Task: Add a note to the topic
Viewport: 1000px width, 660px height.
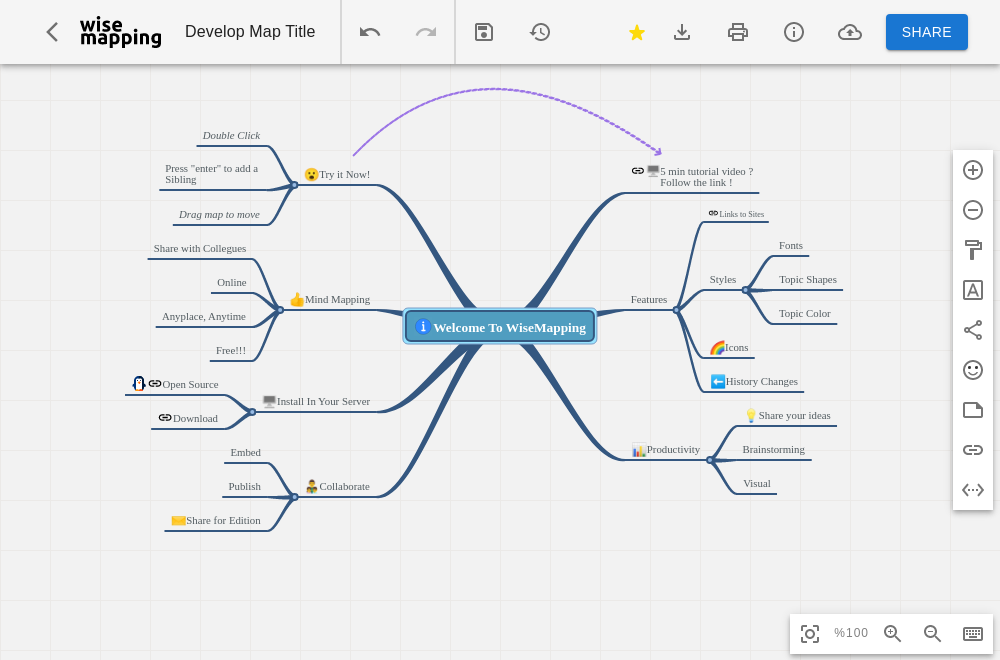Action: (x=973, y=410)
